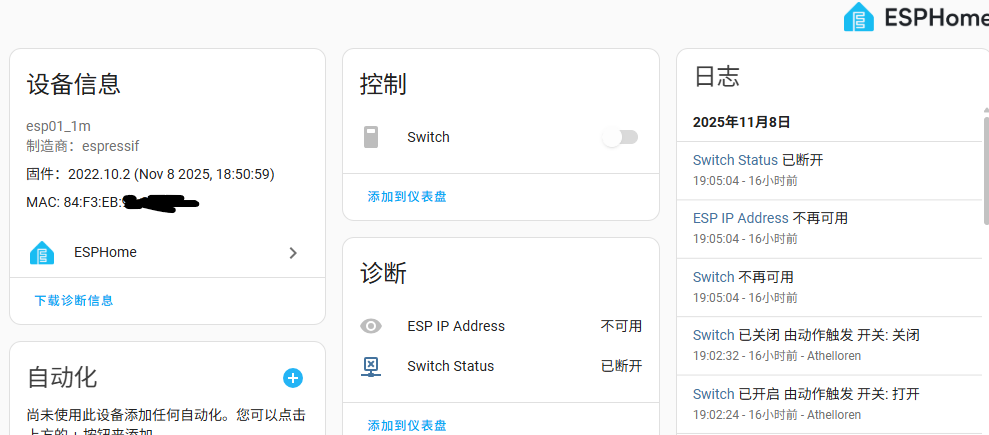Open Switch Status link in first log entry
Viewport: 989px width, 435px height.
coord(735,160)
